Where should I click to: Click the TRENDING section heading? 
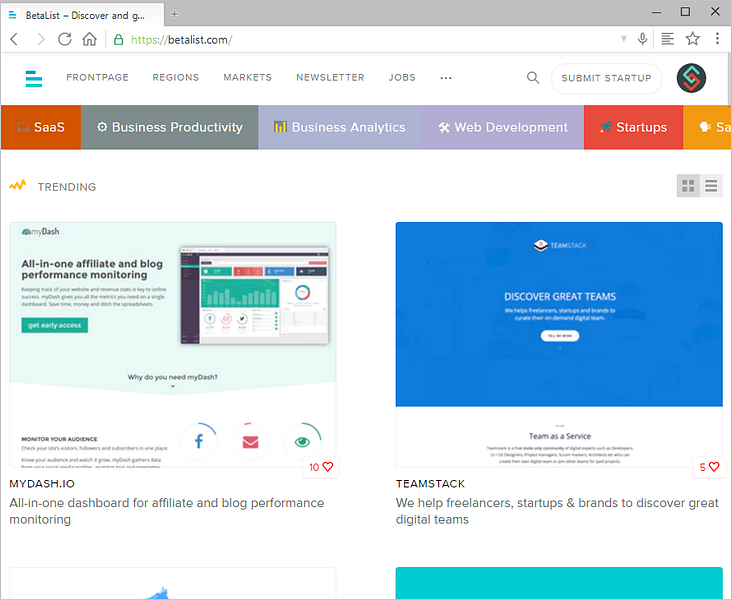tap(67, 187)
